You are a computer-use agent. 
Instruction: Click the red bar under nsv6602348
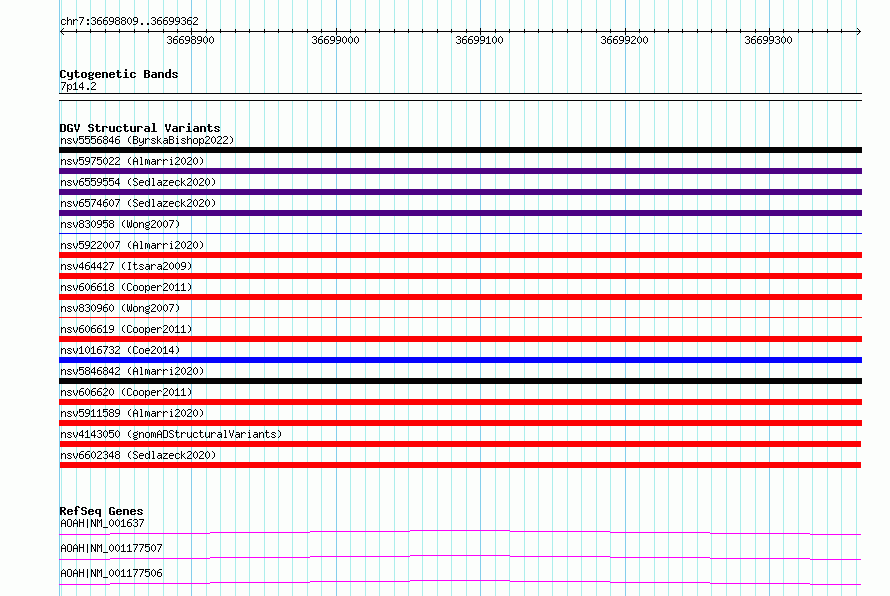pyautogui.click(x=460, y=465)
